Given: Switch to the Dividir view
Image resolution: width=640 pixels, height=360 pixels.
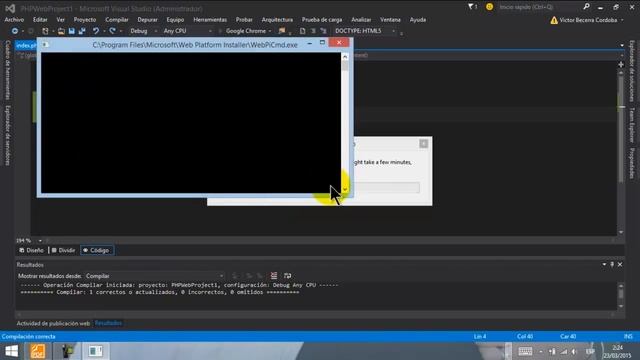Looking at the screenshot, I should (63, 250).
